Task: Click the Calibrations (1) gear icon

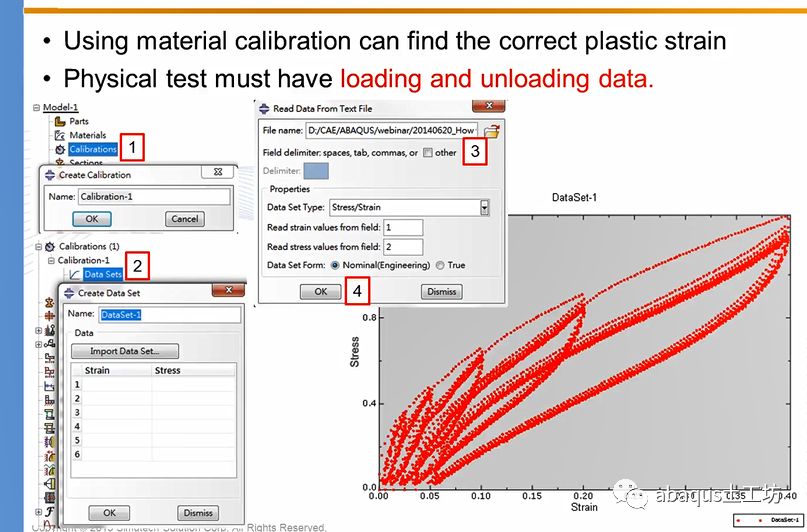Action: click(50, 246)
